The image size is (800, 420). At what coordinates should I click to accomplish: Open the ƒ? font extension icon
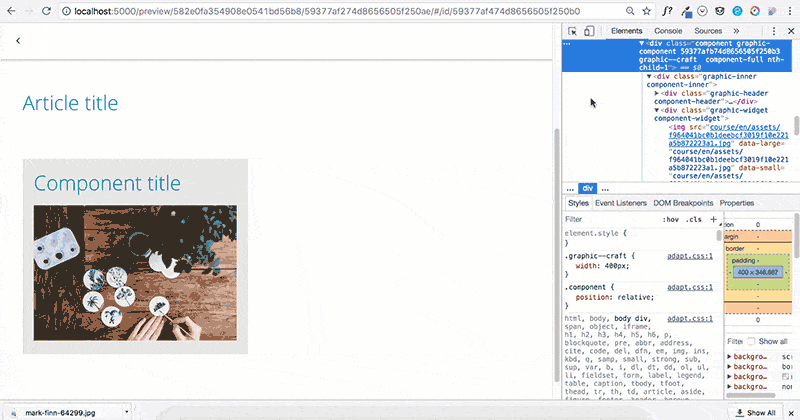(x=667, y=11)
